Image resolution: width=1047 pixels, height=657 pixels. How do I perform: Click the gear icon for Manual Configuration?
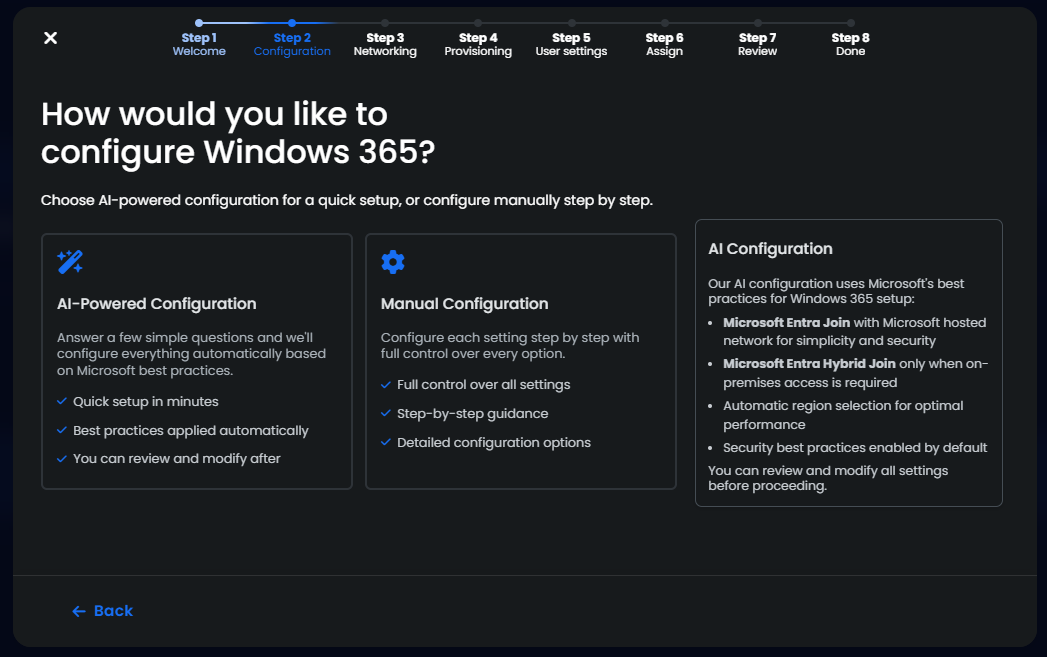(393, 262)
